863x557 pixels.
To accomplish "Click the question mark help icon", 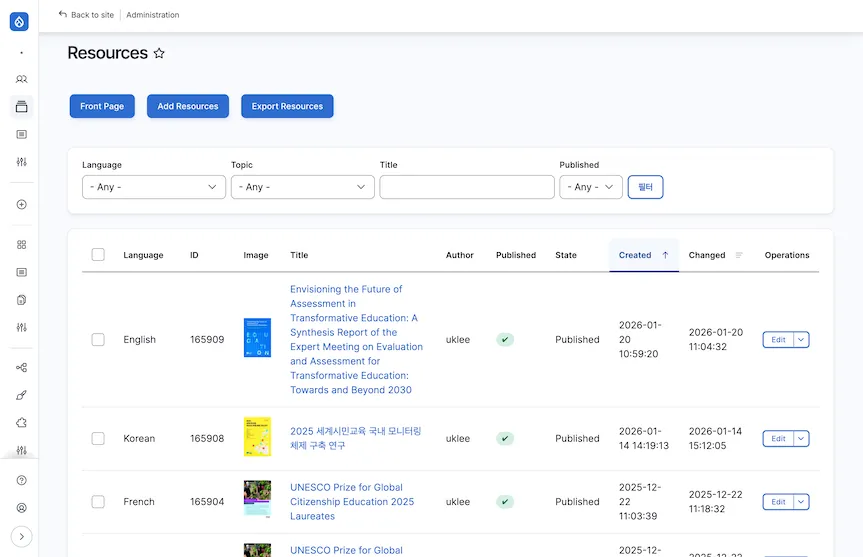I will point(21,480).
